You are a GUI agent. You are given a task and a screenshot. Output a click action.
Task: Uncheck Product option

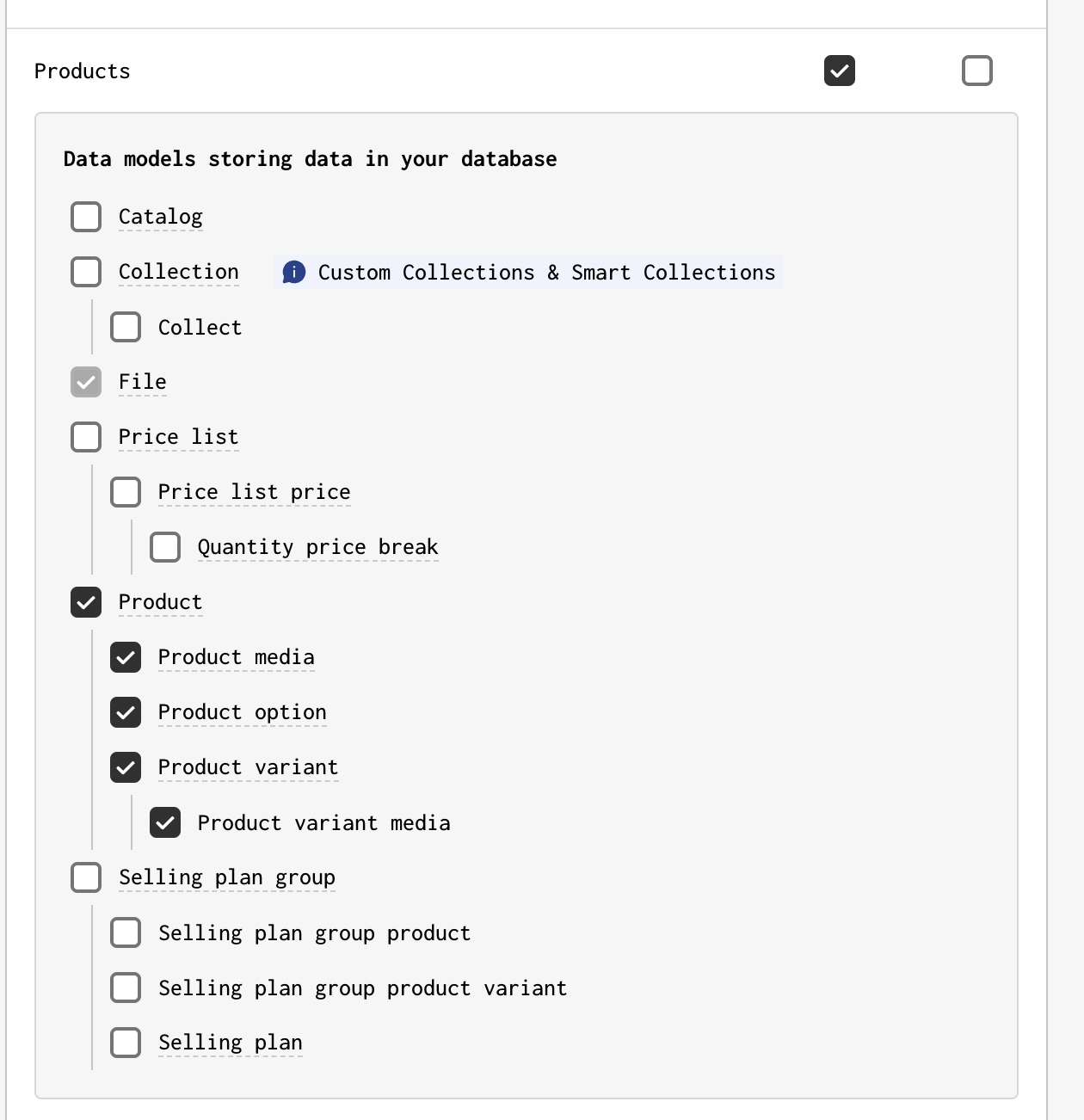(126, 712)
